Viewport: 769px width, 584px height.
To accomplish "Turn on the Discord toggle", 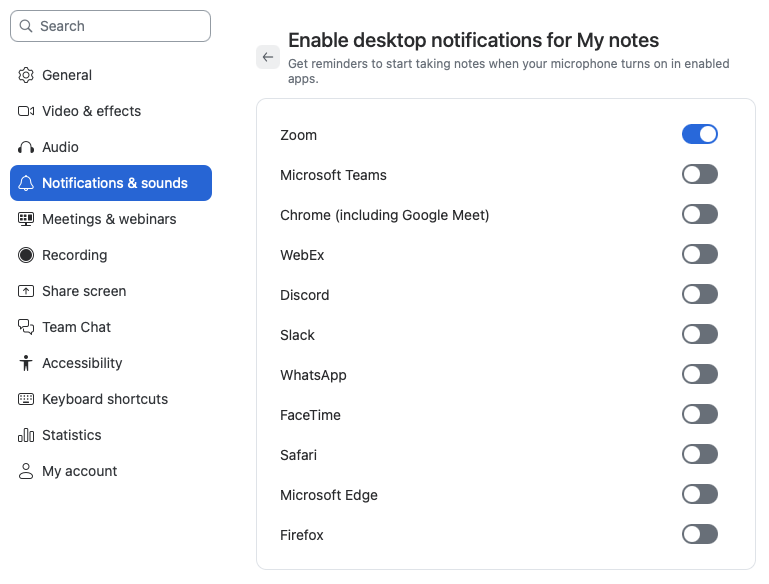I will click(700, 294).
